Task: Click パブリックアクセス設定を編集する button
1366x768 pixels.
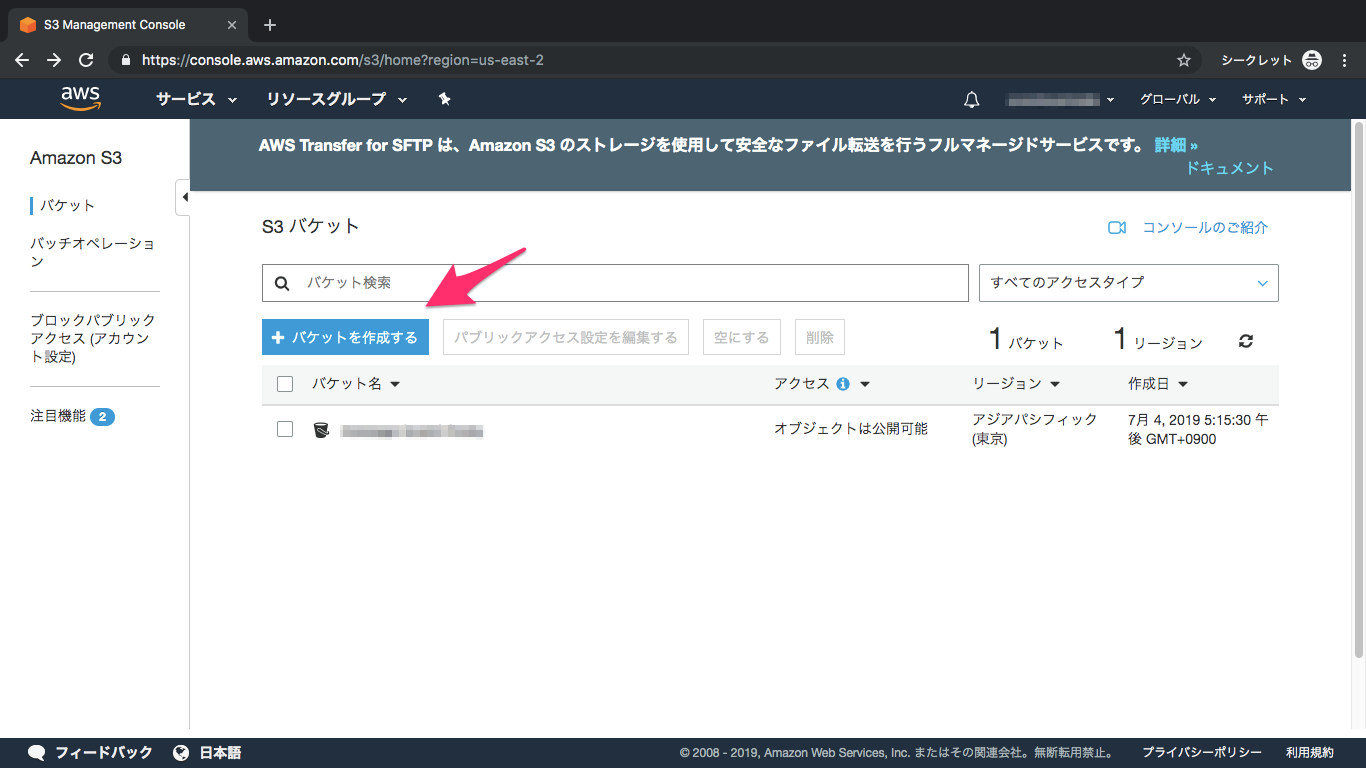Action: click(x=566, y=338)
